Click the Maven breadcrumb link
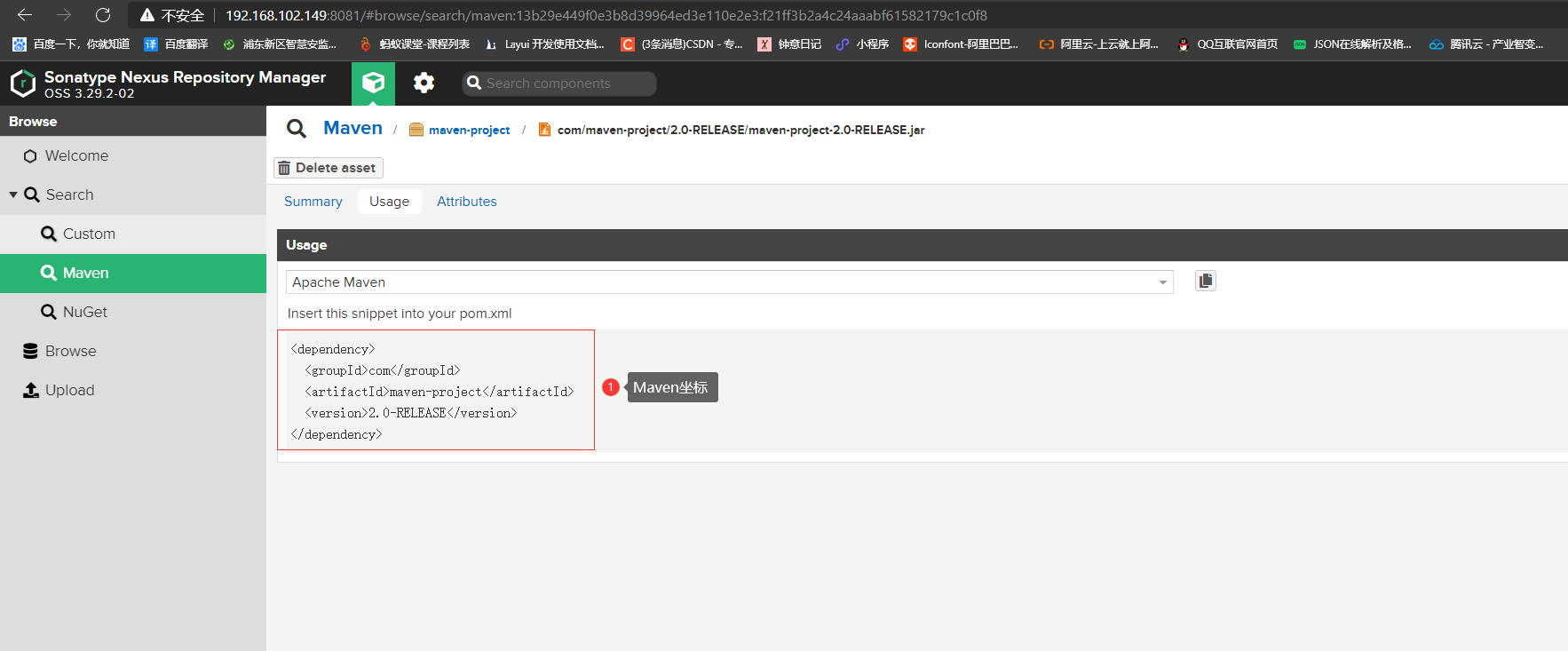The image size is (1568, 651). (x=352, y=128)
